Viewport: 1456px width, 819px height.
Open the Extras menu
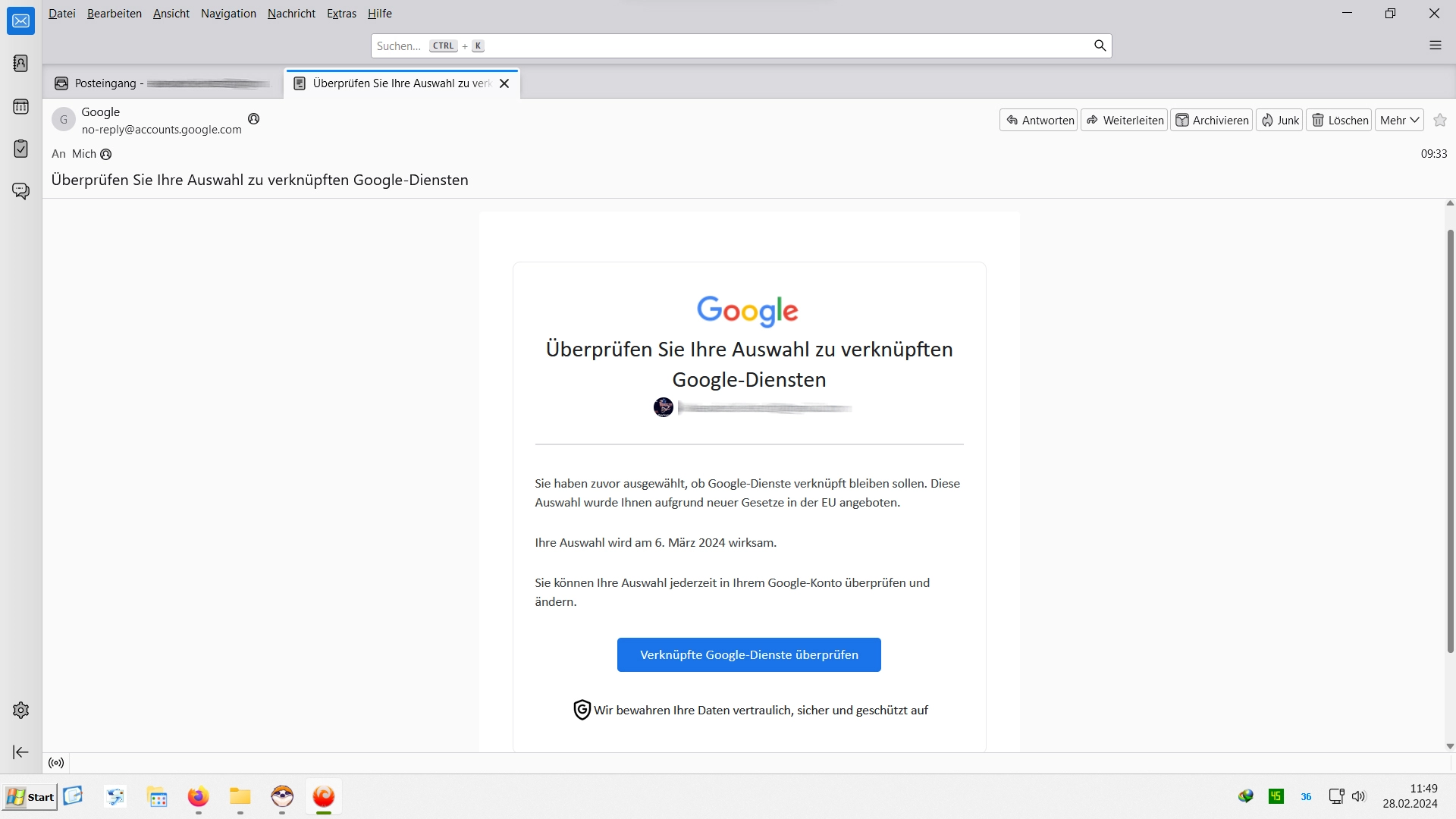(x=341, y=14)
